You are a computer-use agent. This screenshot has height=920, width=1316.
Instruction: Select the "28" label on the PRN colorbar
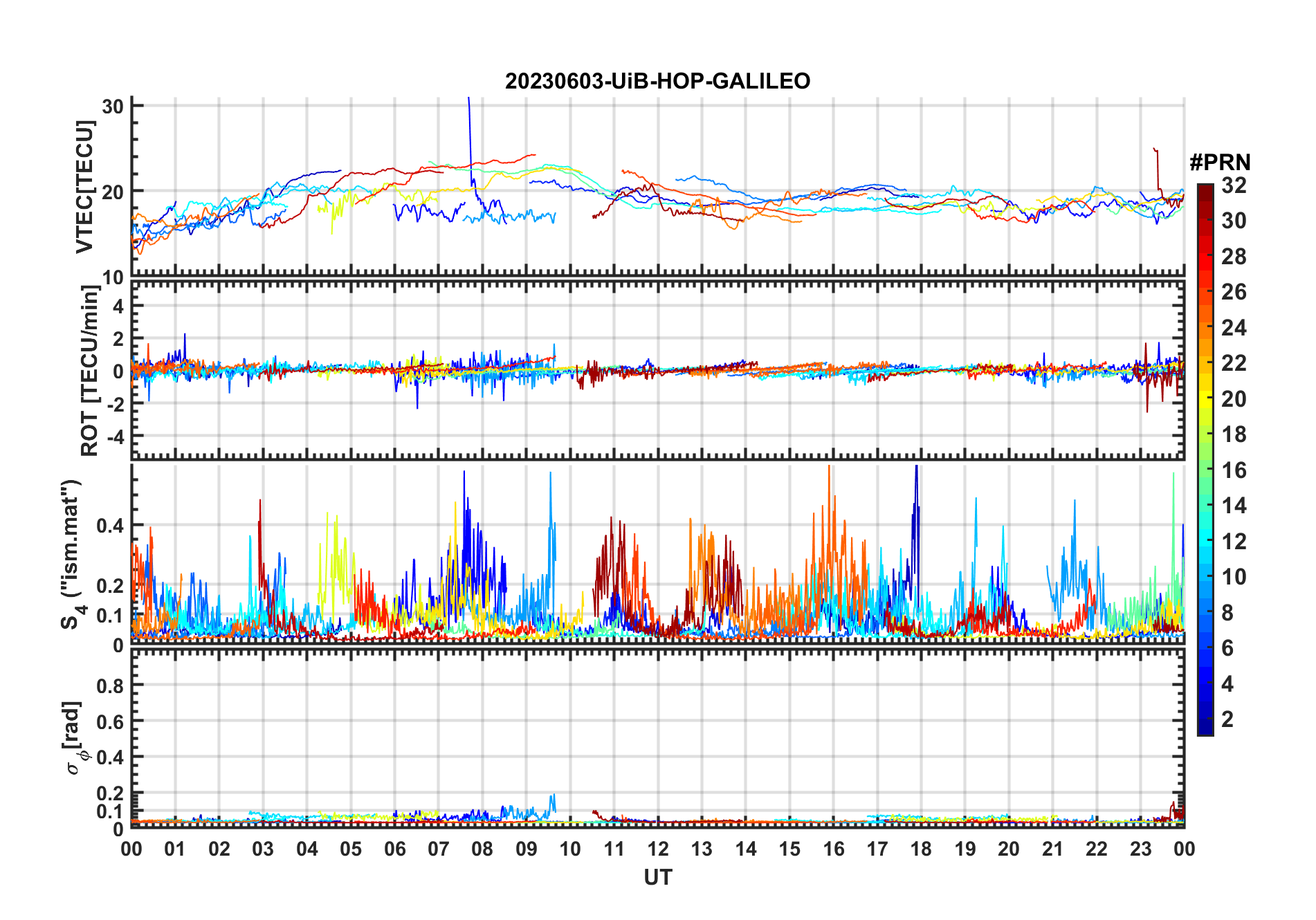pyautogui.click(x=1234, y=257)
